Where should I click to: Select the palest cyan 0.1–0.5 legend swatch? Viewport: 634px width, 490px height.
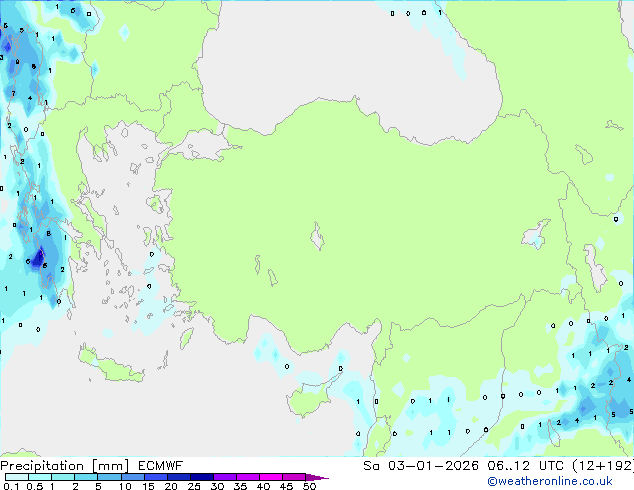tap(17, 477)
